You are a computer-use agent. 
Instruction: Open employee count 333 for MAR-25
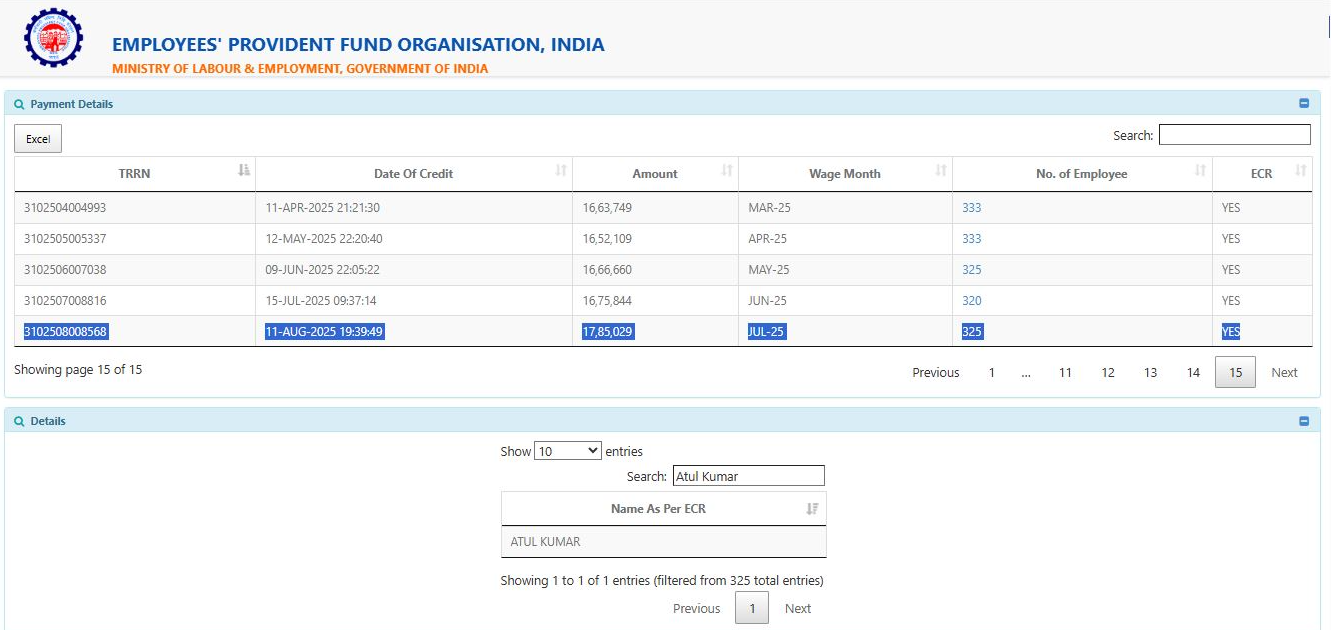tap(971, 208)
